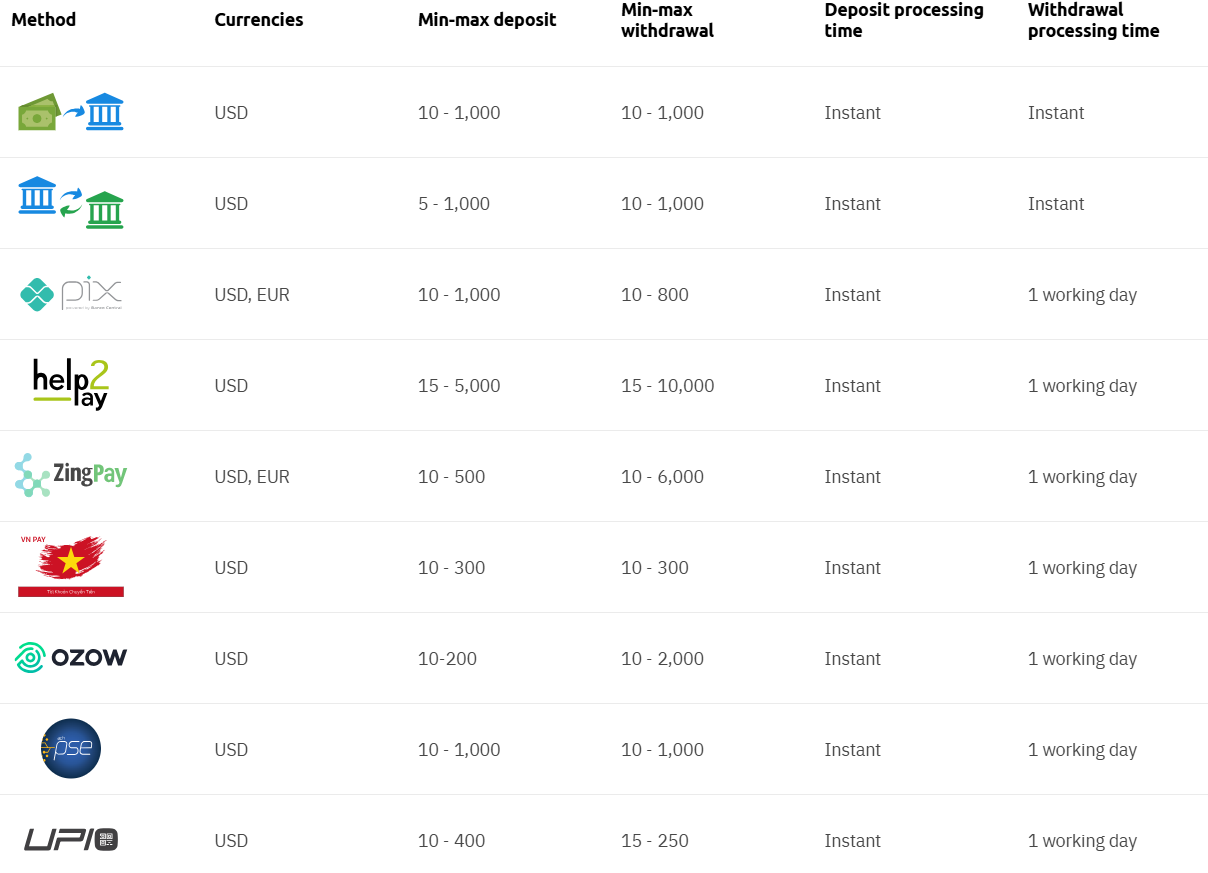Click the VN Pay flag logo
This screenshot has width=1208, height=873.
tap(70, 567)
